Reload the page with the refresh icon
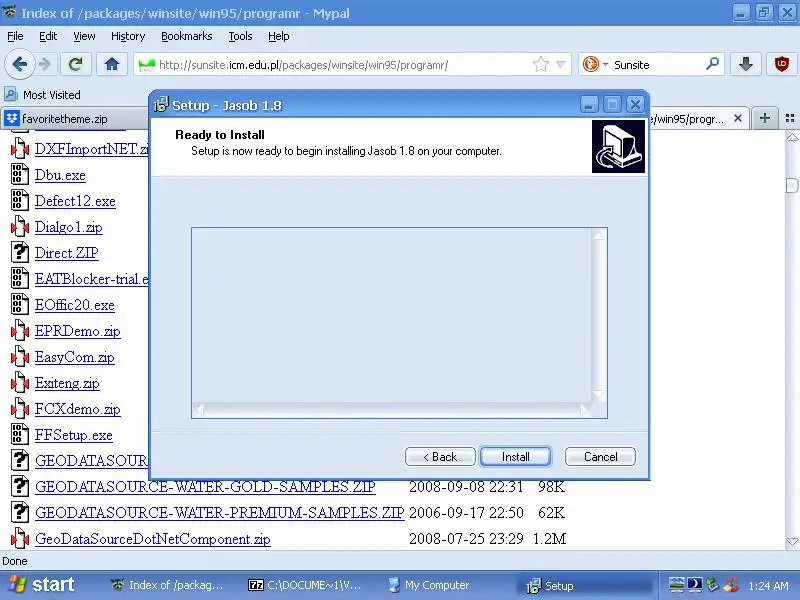The width and height of the screenshot is (800, 600). (76, 64)
